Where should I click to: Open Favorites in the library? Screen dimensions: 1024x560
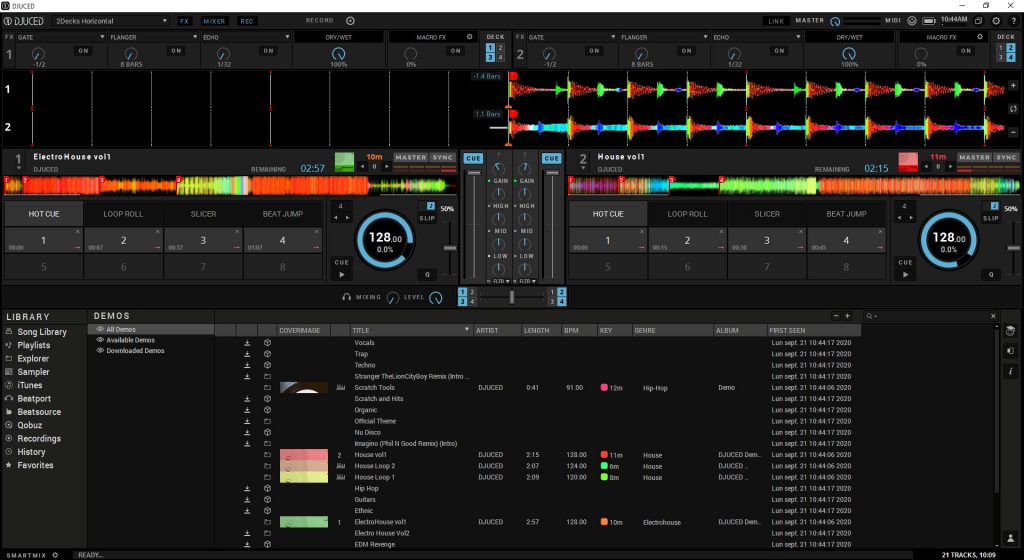[35, 465]
